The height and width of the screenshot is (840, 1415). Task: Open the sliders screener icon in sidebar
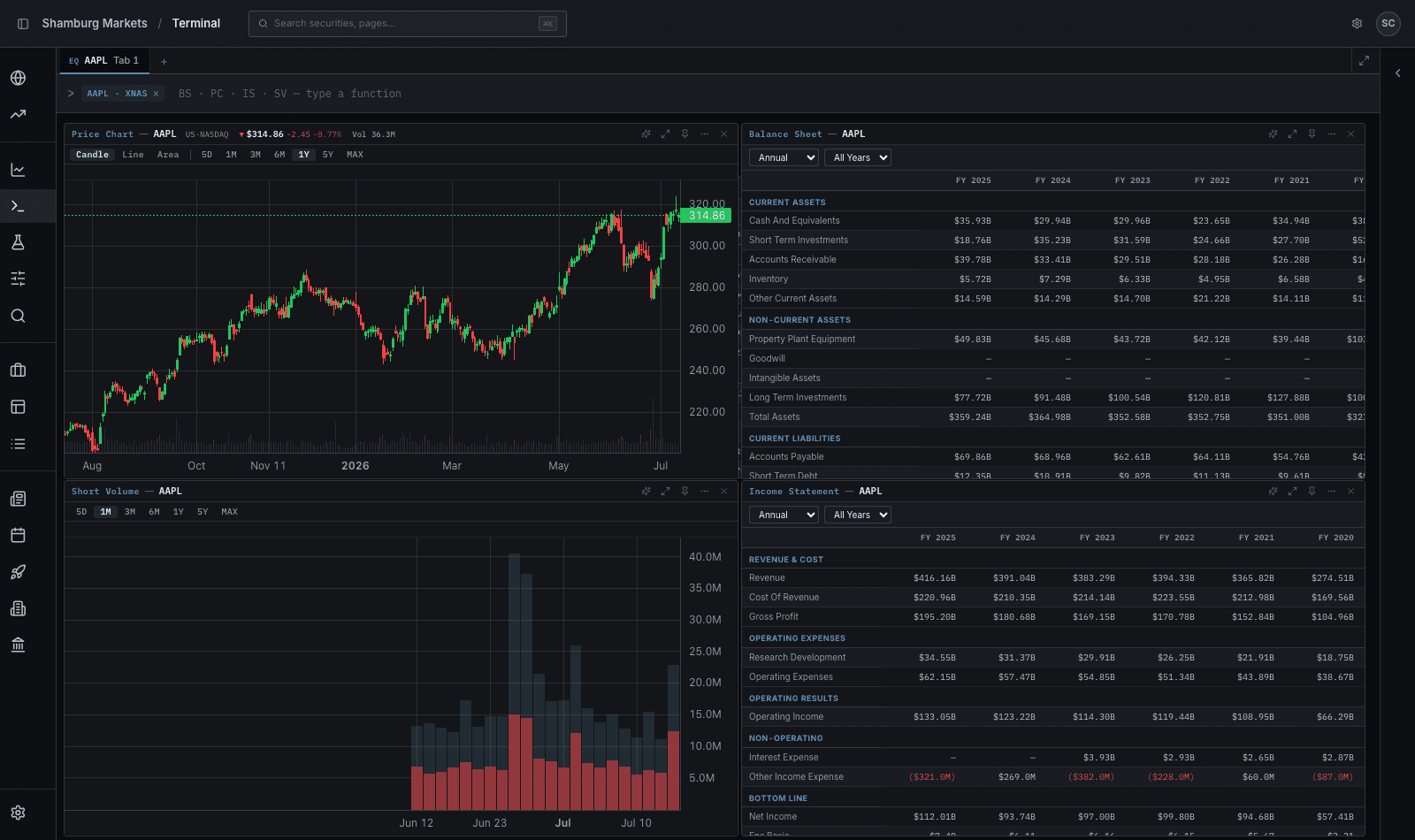click(x=18, y=279)
